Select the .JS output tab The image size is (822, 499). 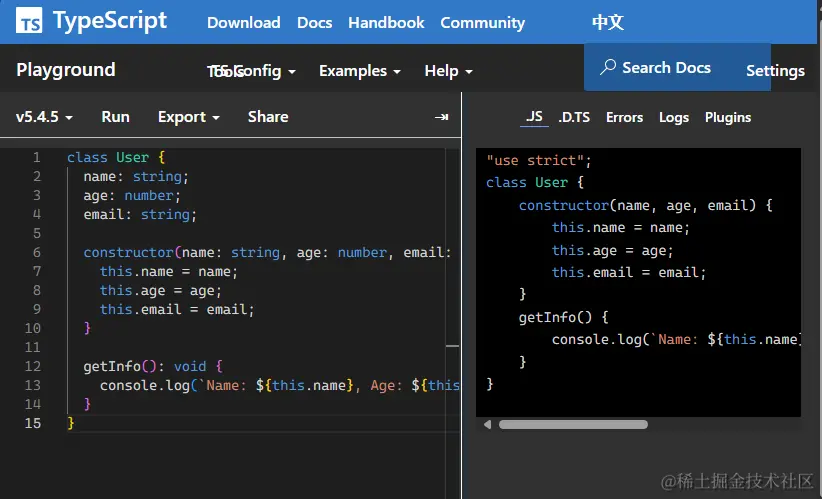(534, 117)
